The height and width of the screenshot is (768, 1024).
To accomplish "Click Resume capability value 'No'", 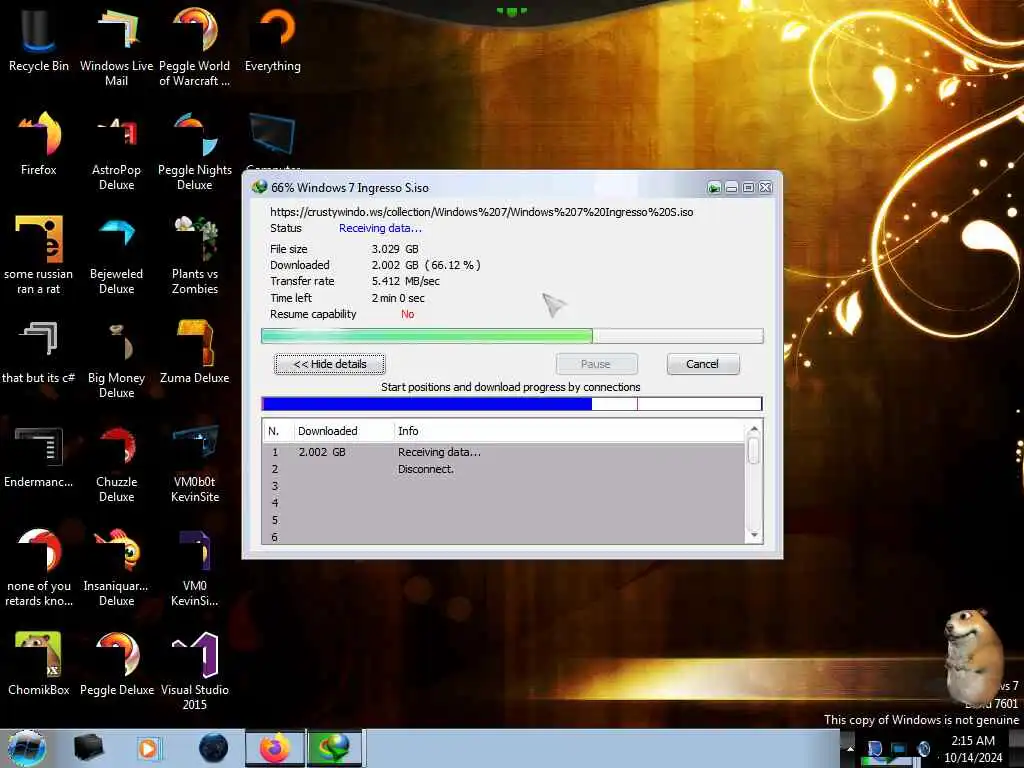I will pos(408,314).
